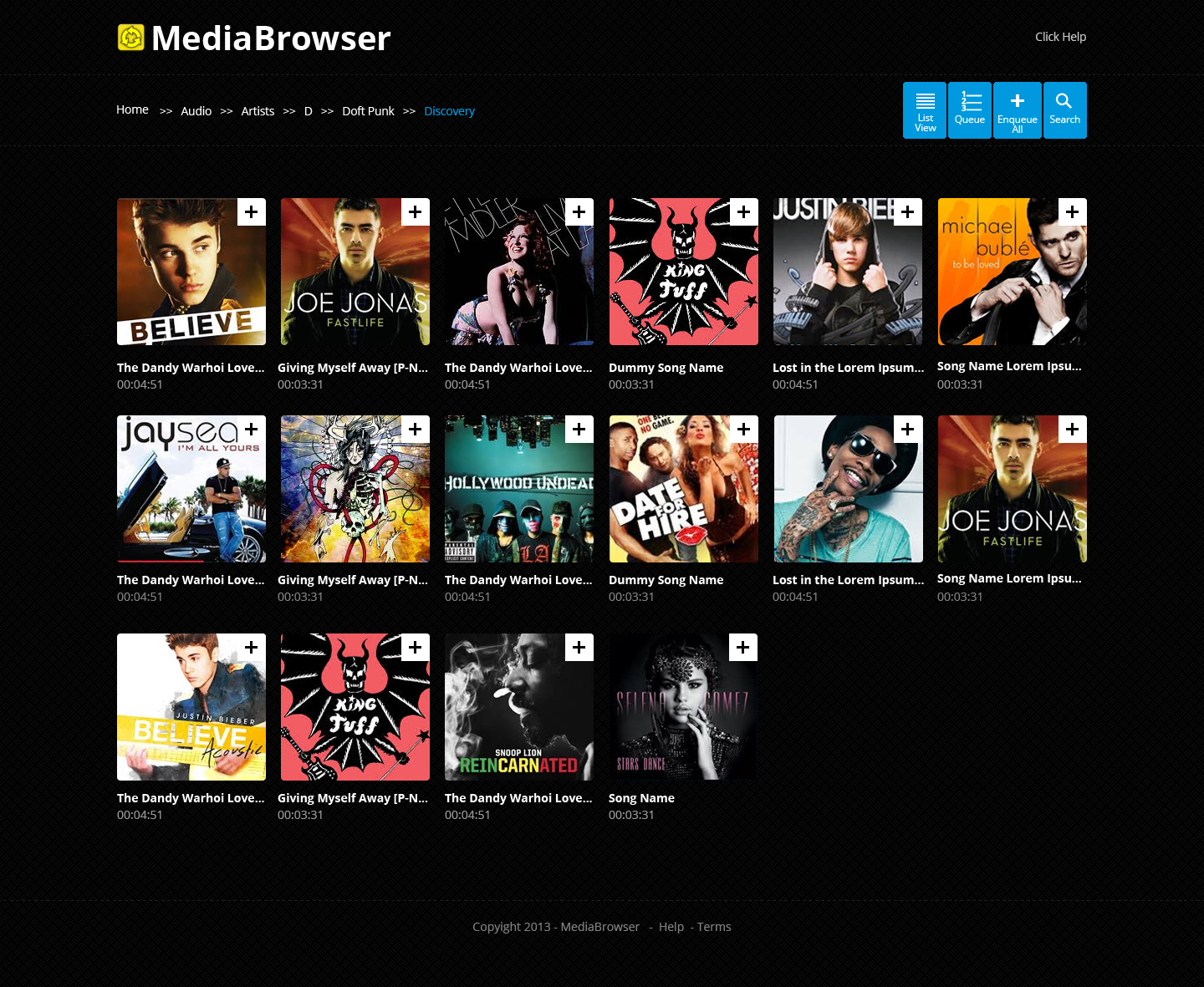Click plus on the Snoop Lion Reincarnated cover
Image resolution: width=1204 pixels, height=987 pixels.
point(579,648)
